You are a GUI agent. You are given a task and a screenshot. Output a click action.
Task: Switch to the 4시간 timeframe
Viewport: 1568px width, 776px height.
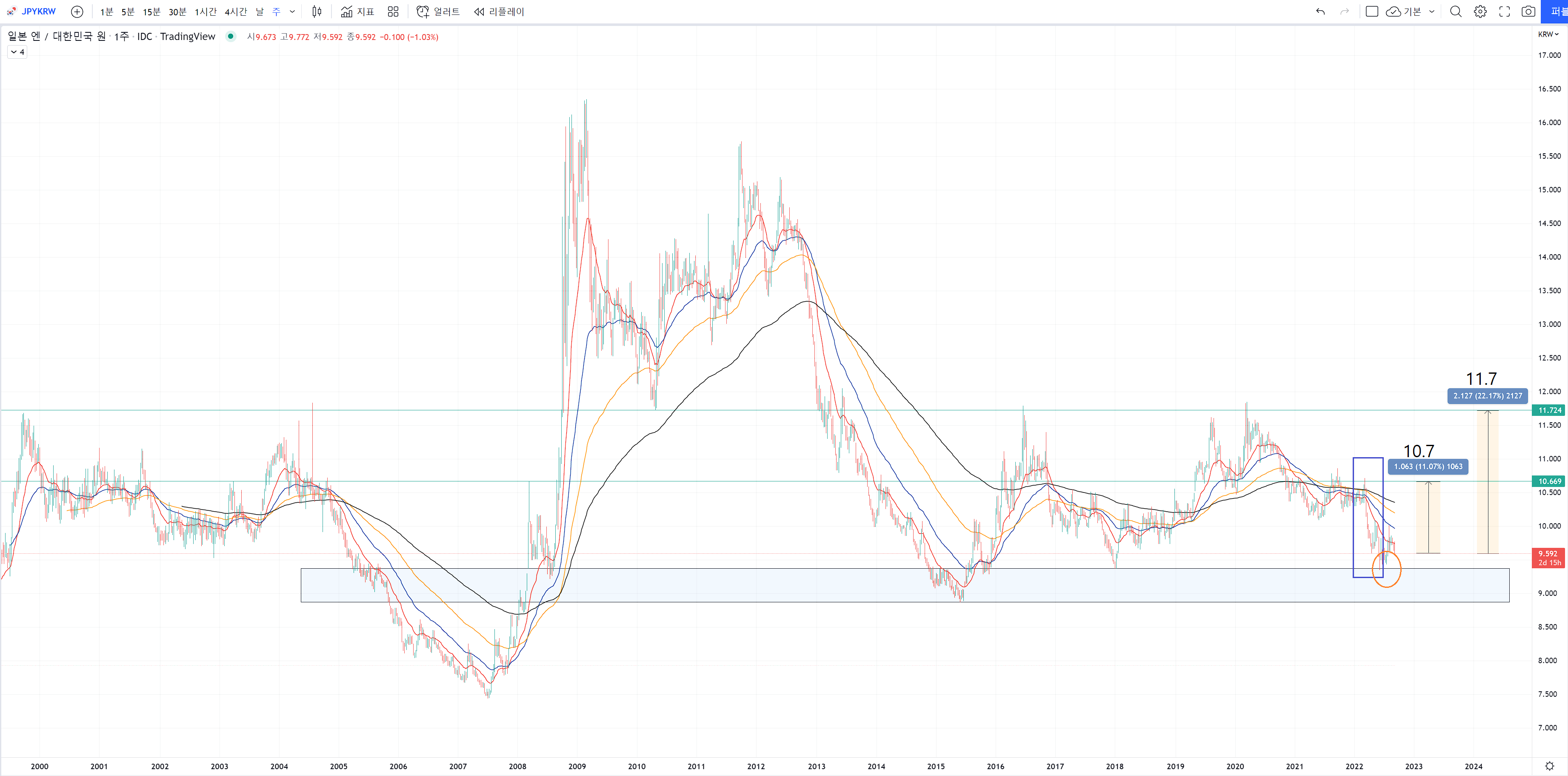tap(236, 11)
